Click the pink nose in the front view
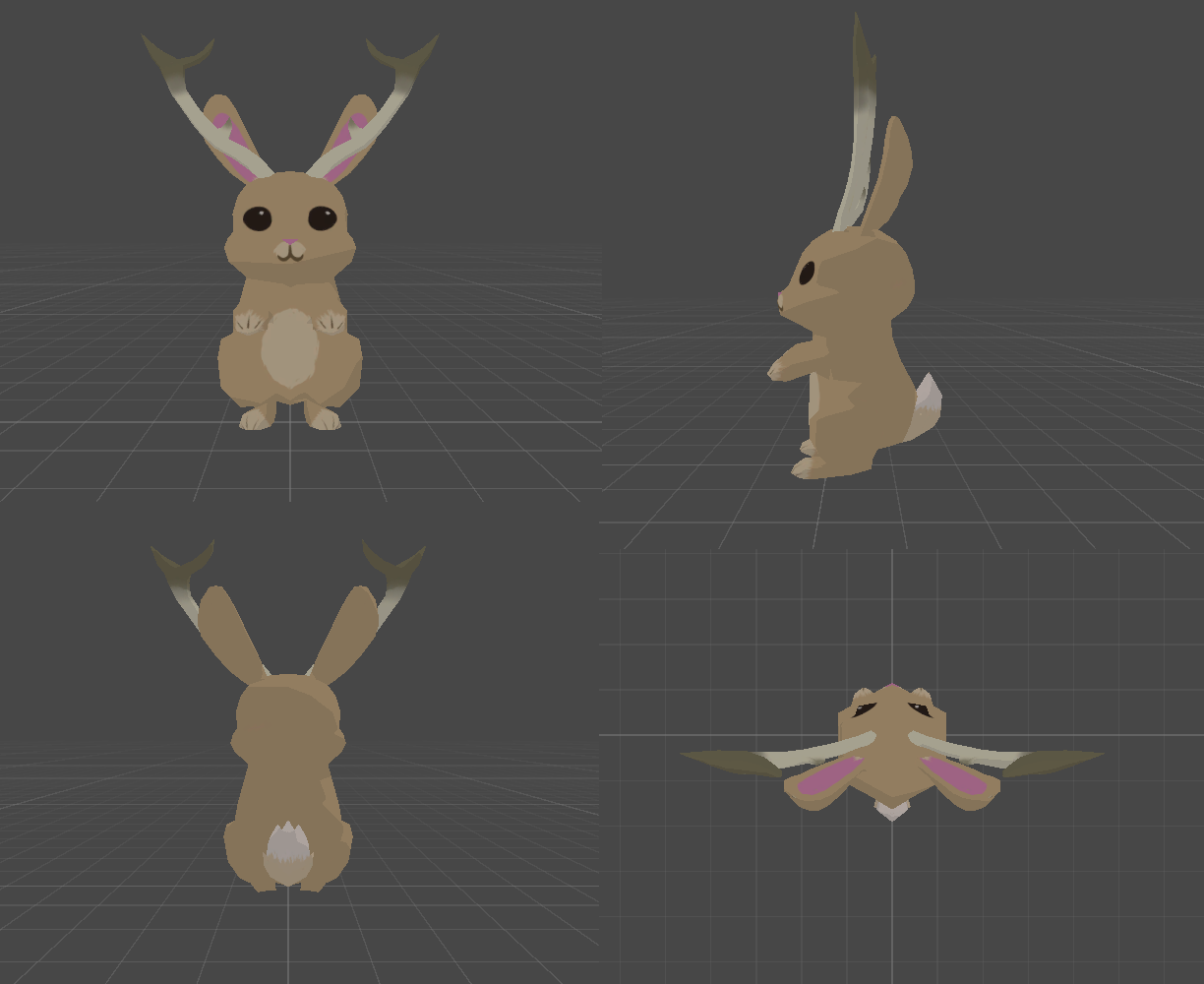 pos(290,243)
